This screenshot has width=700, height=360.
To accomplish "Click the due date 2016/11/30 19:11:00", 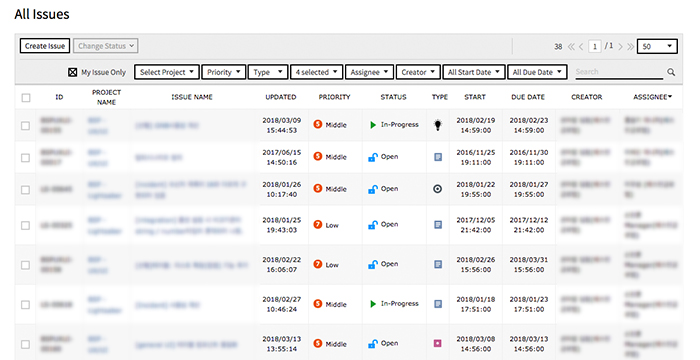I will (529, 157).
